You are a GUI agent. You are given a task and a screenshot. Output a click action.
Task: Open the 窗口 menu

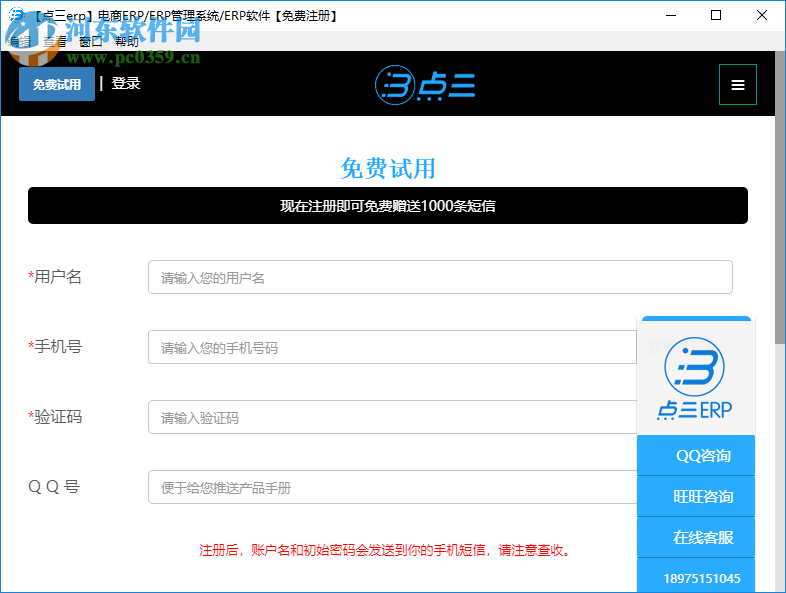[x=91, y=41]
